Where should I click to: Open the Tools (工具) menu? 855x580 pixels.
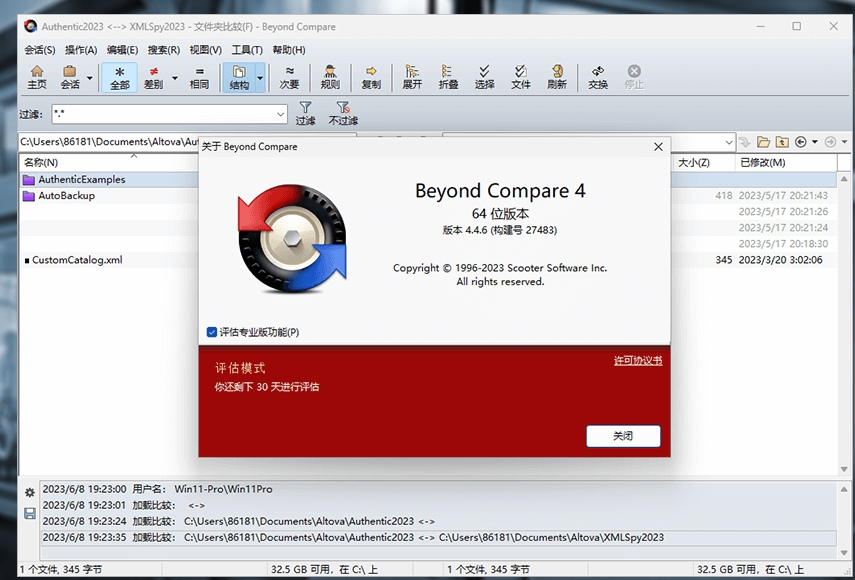(247, 50)
